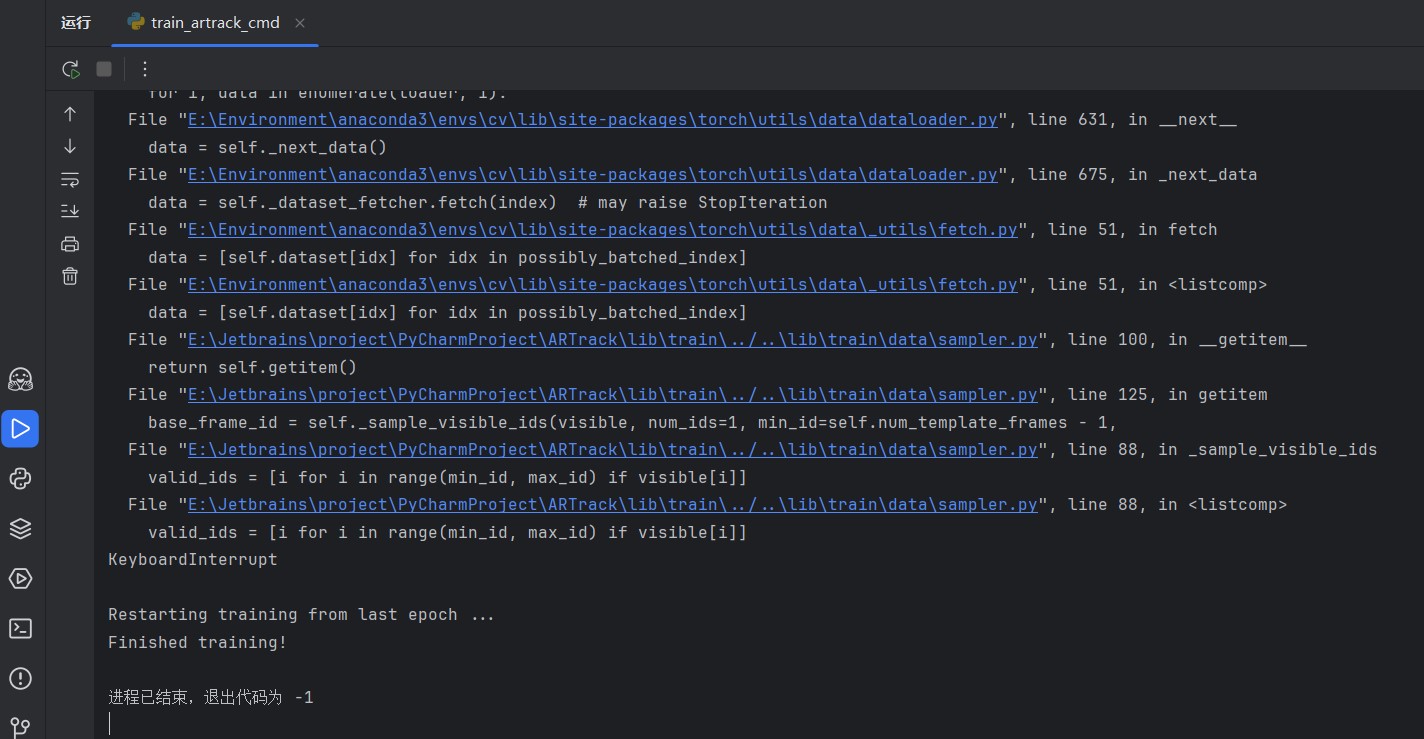Open the AI assistant sidebar icon
The image size is (1424, 739).
pos(20,379)
